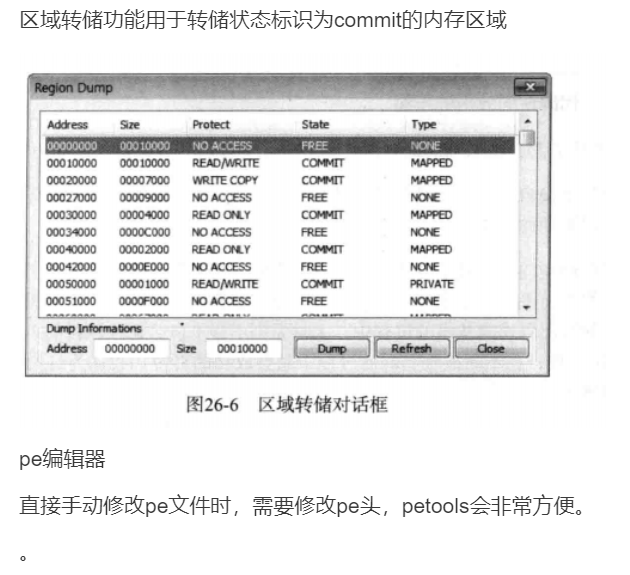Select the 00050000 PRIVATE region row

pyautogui.click(x=280, y=284)
